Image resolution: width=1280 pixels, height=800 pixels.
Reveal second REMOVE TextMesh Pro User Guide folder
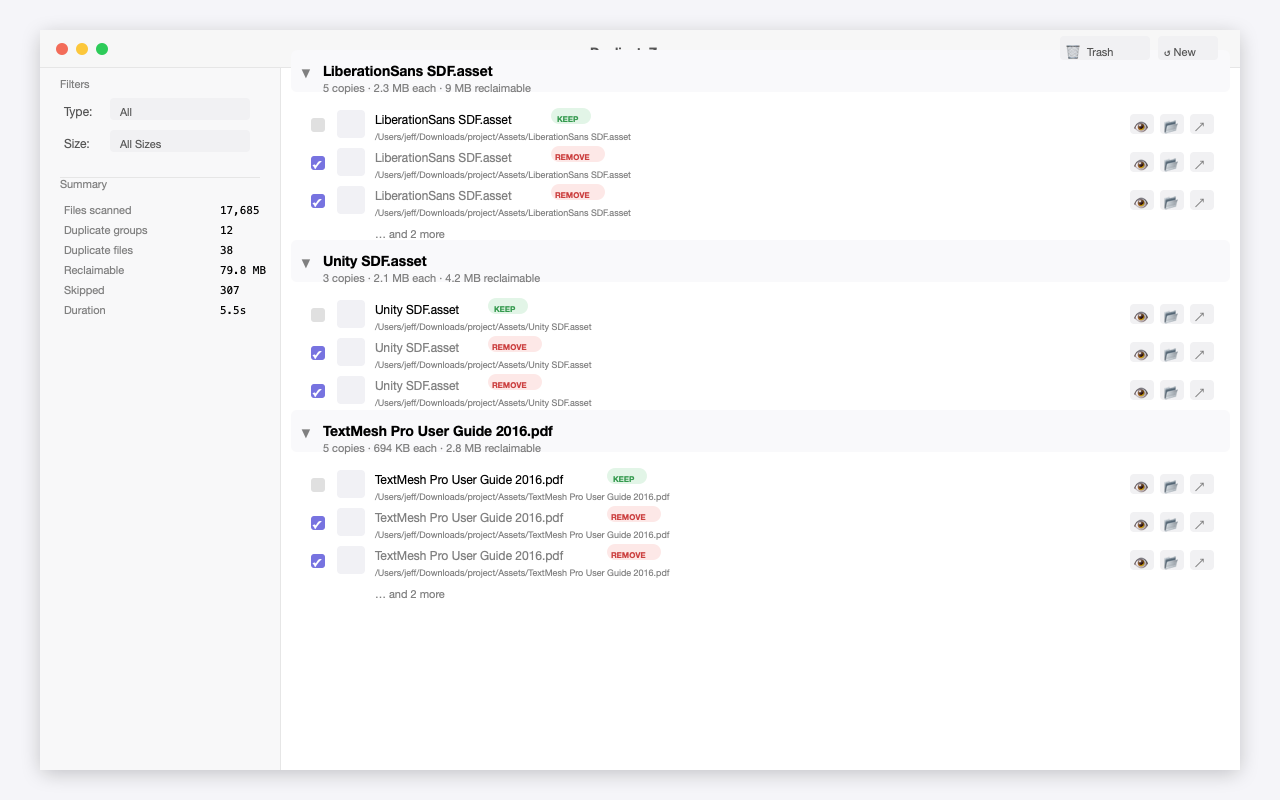click(x=1172, y=561)
